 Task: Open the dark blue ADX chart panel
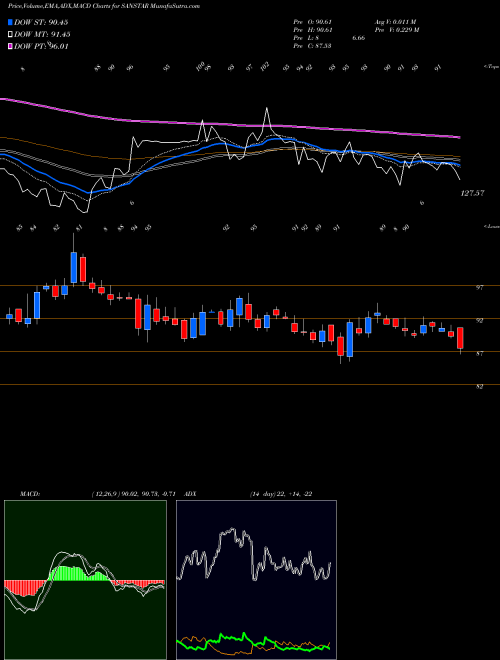[x=256, y=580]
